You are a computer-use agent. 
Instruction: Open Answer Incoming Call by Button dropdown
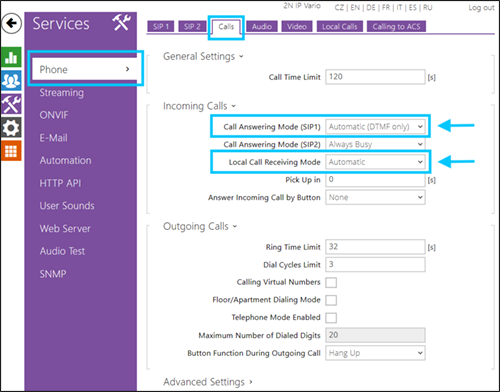click(x=375, y=197)
